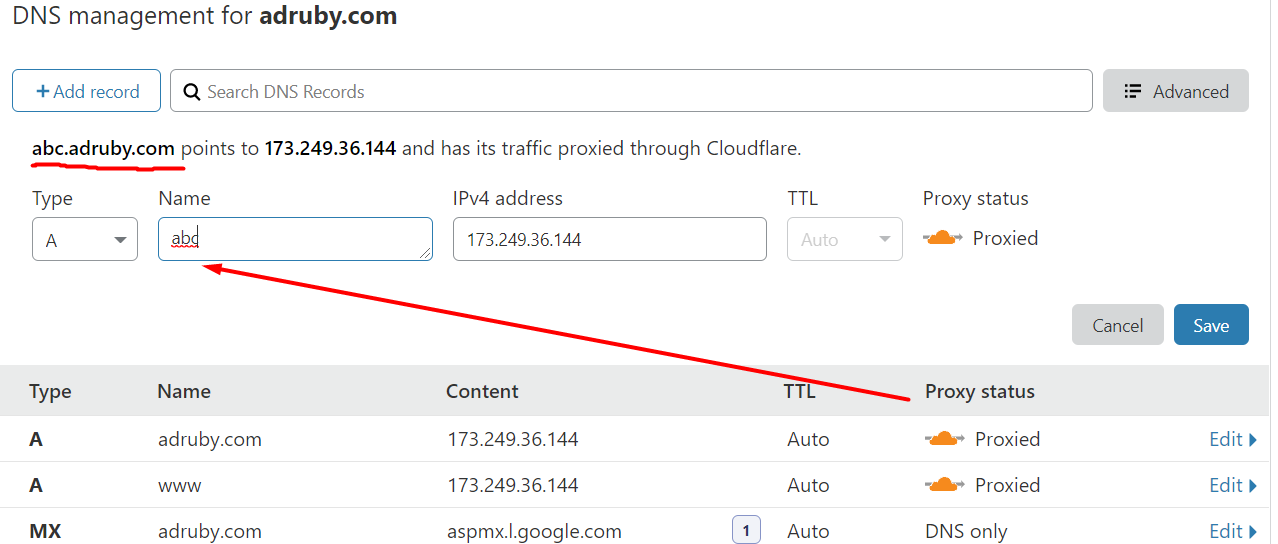Screen dimensions: 1278x544
Task: Click the Type column header
Action: (x=50, y=391)
